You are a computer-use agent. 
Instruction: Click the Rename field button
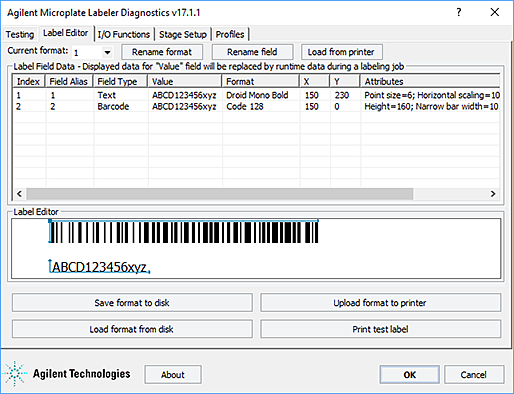[252, 52]
